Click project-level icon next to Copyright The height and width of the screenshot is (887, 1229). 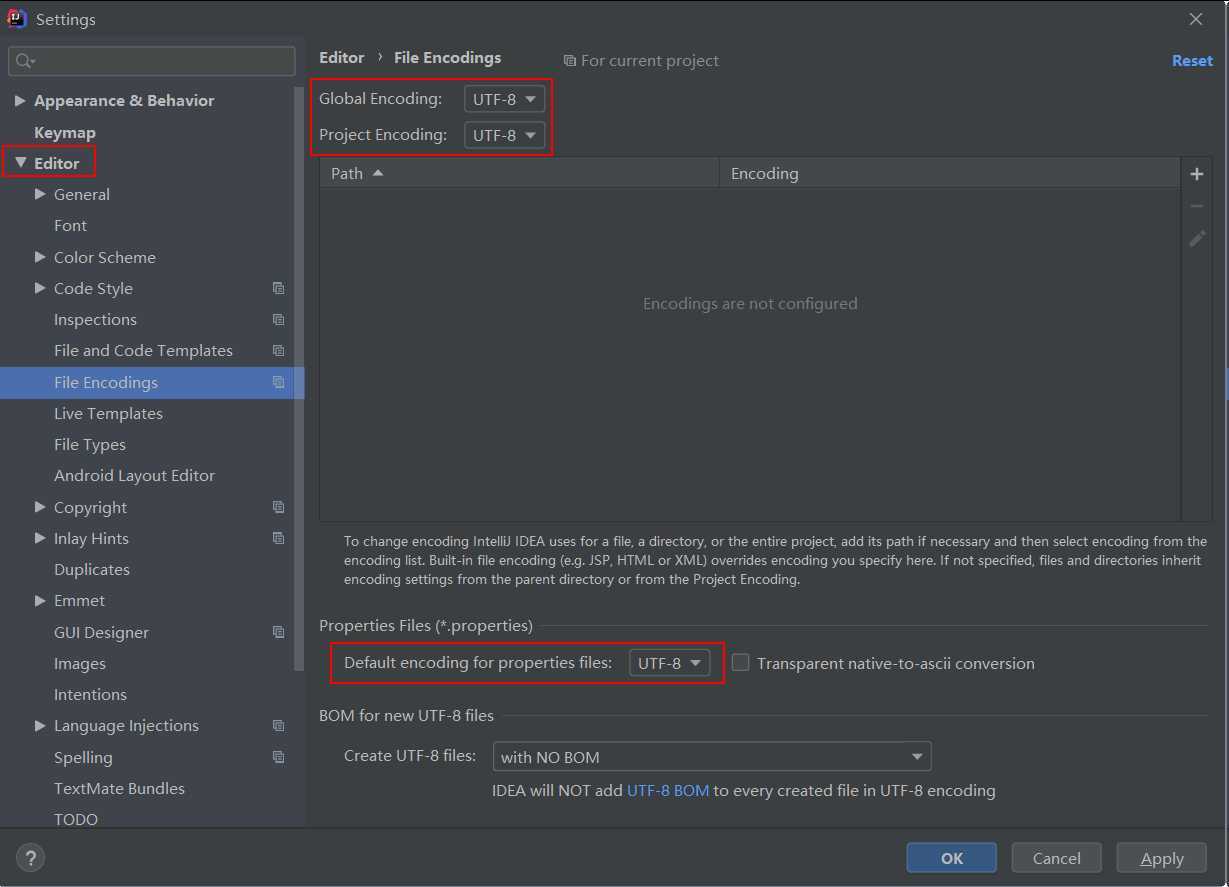point(278,507)
